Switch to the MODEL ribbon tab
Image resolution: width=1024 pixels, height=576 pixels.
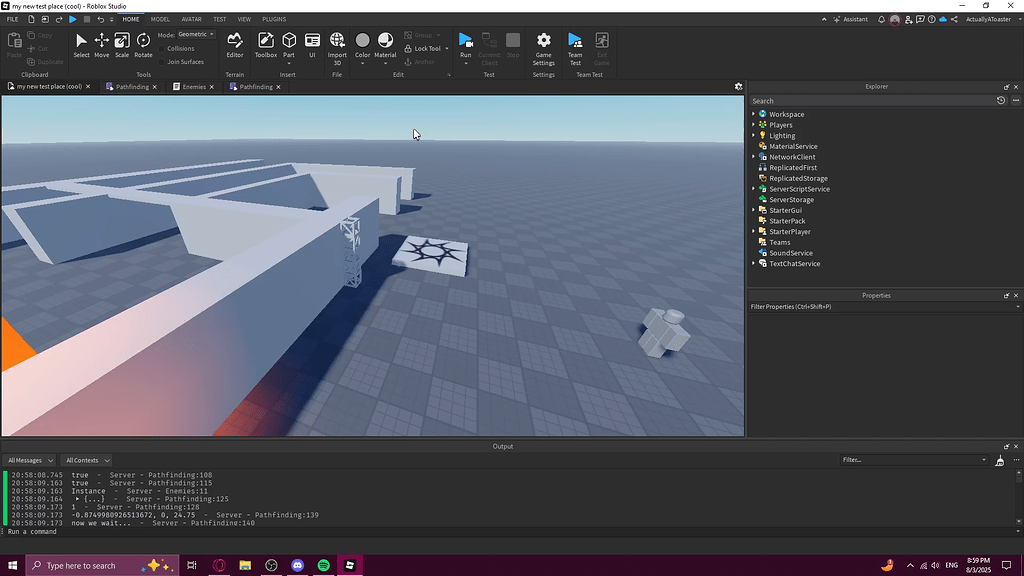[160, 20]
